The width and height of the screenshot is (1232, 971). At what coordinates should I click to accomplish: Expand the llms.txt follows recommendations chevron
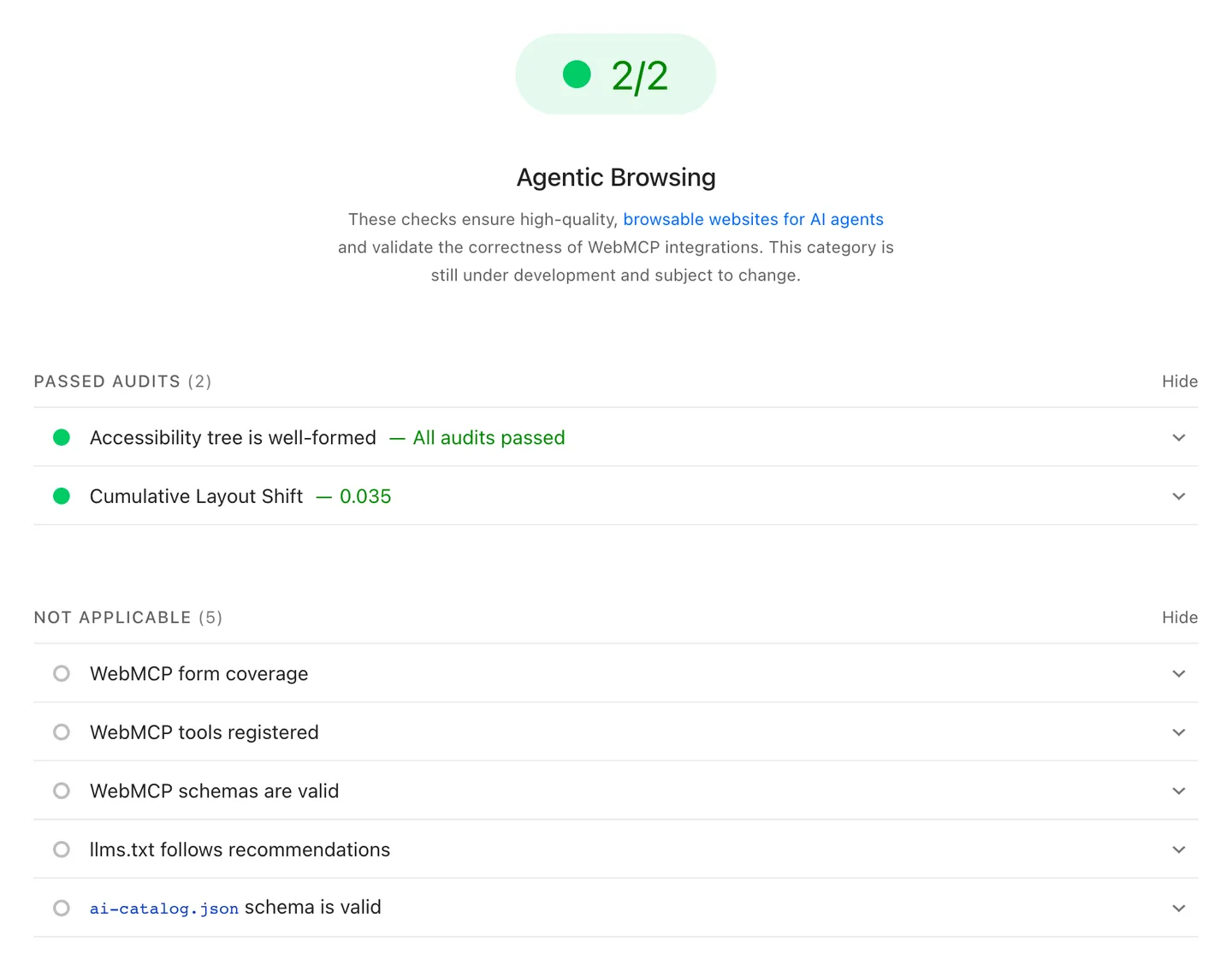pos(1179,850)
